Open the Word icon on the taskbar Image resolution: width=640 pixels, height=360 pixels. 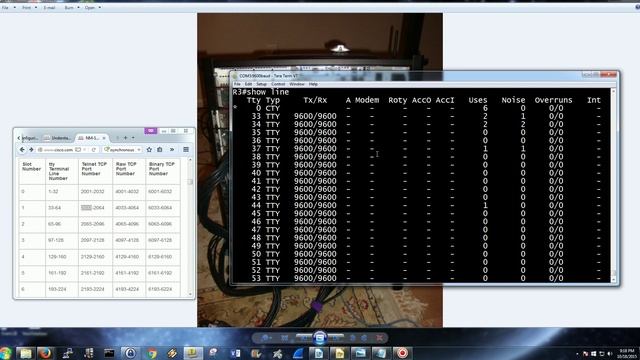pyautogui.click(x=236, y=353)
